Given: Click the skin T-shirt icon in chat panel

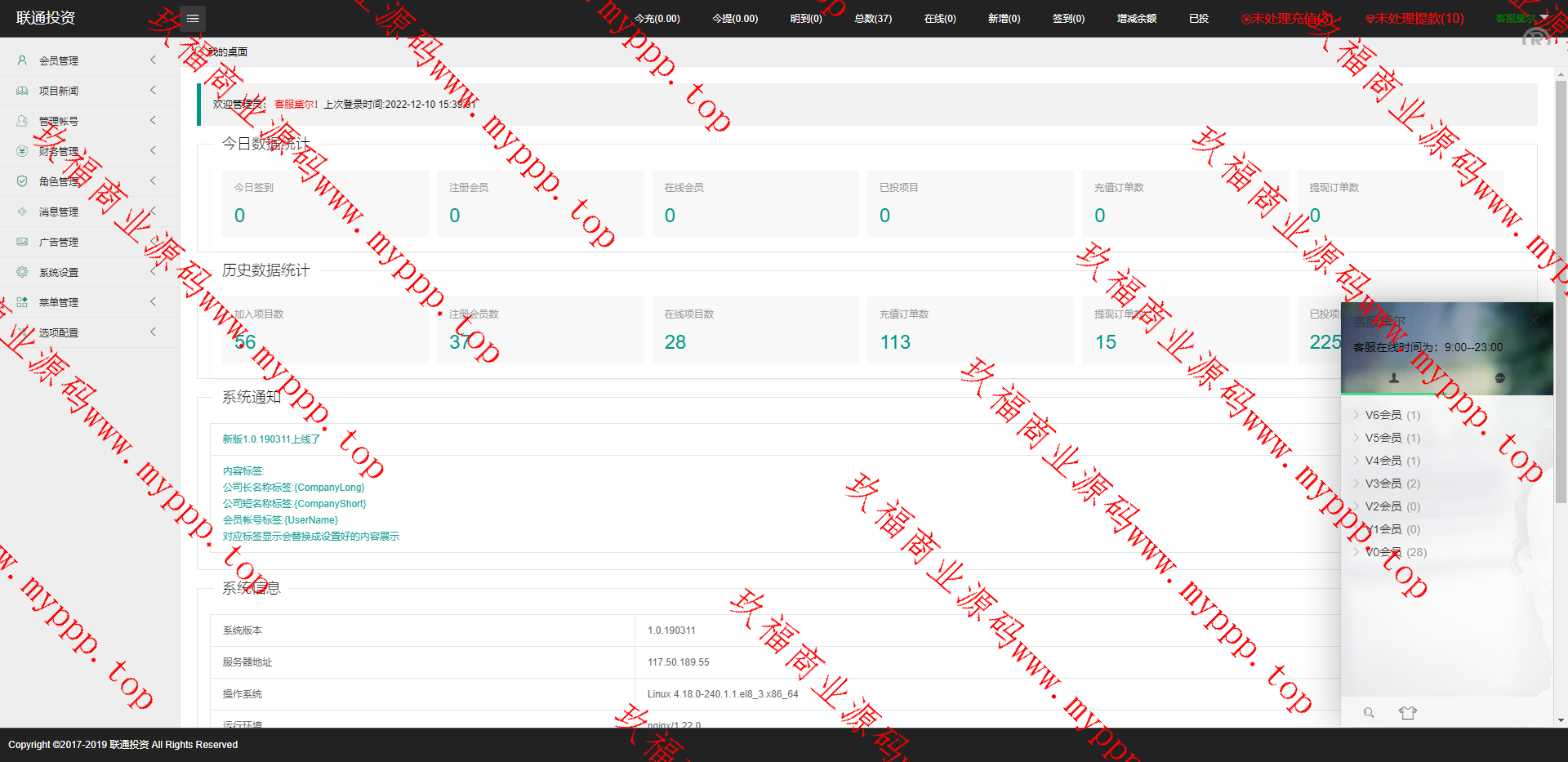Looking at the screenshot, I should 1407,712.
